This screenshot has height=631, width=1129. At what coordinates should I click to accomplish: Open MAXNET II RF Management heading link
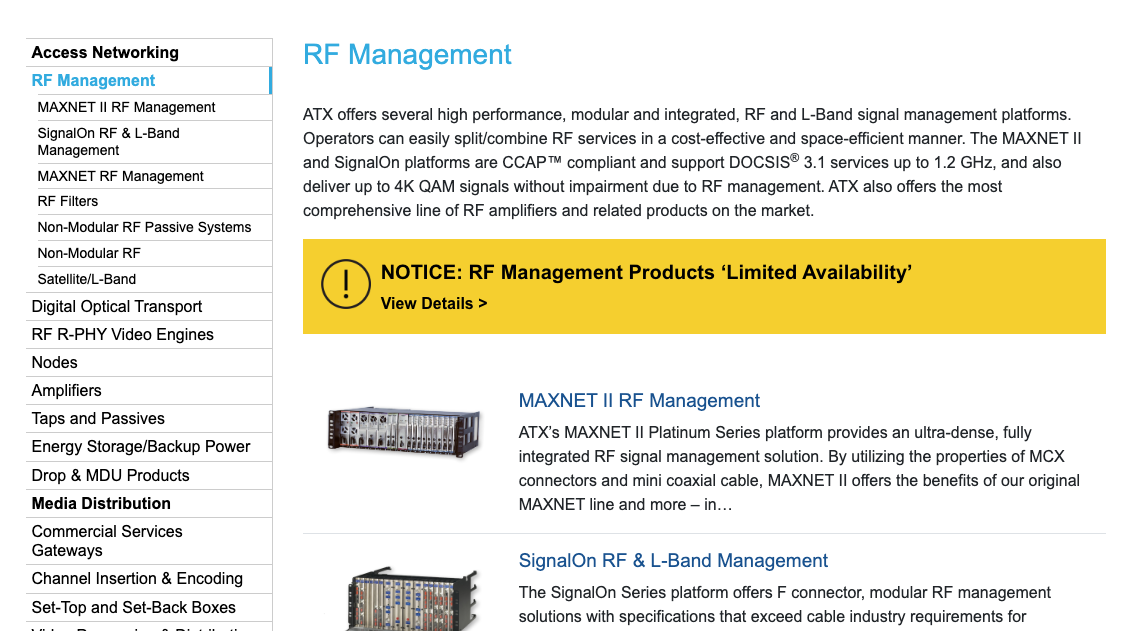coord(639,401)
